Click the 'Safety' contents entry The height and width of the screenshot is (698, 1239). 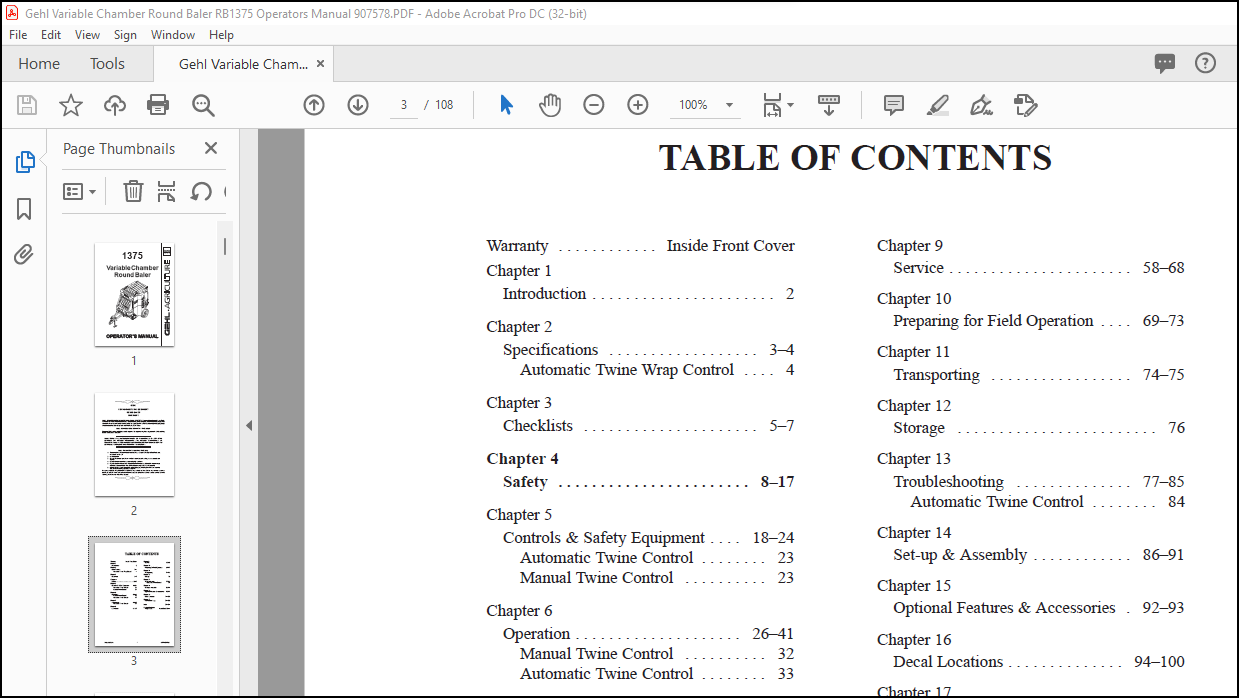[525, 482]
